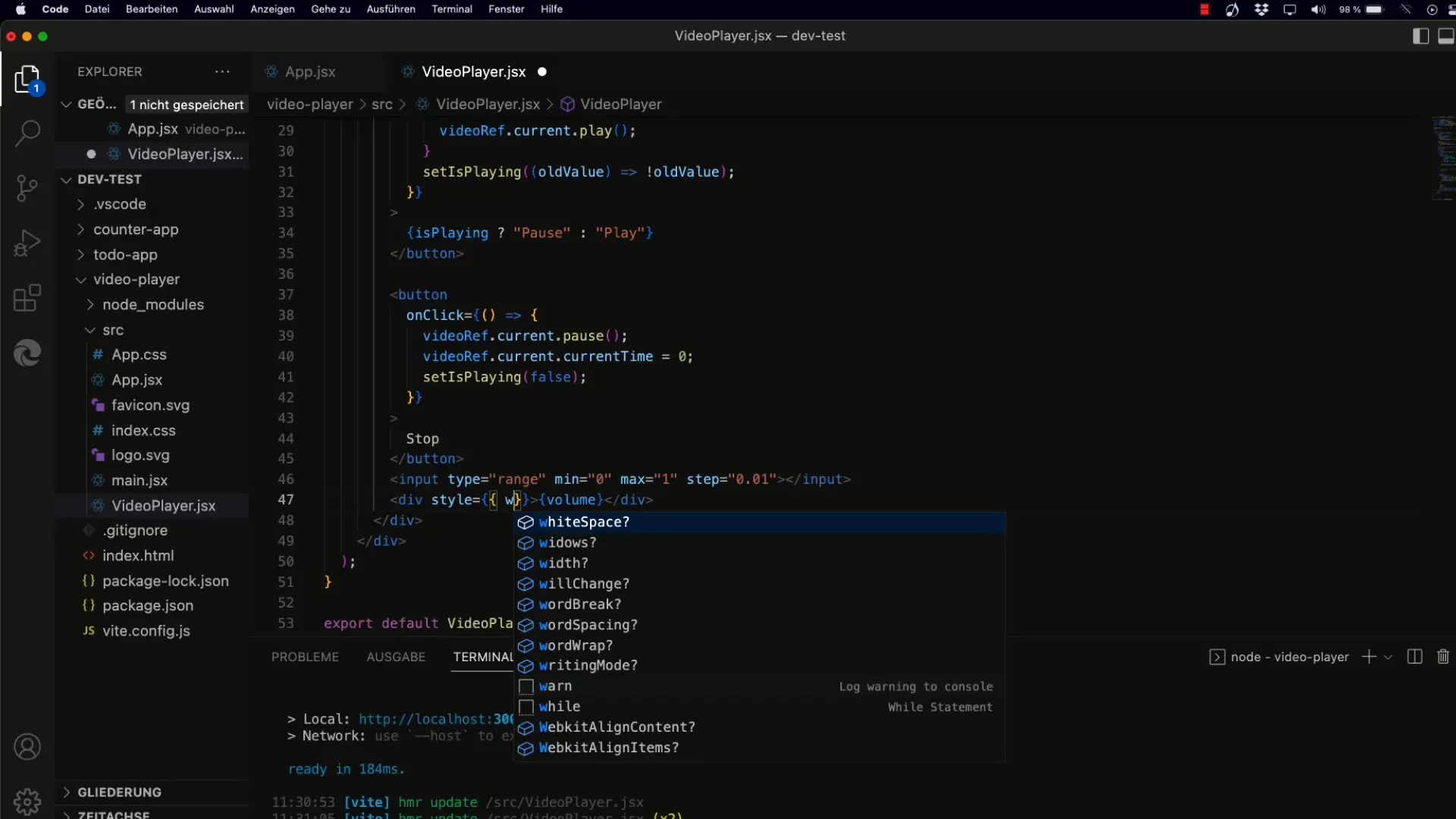The width and height of the screenshot is (1456, 819).
Task: Open App.css in file tree
Action: (x=139, y=354)
